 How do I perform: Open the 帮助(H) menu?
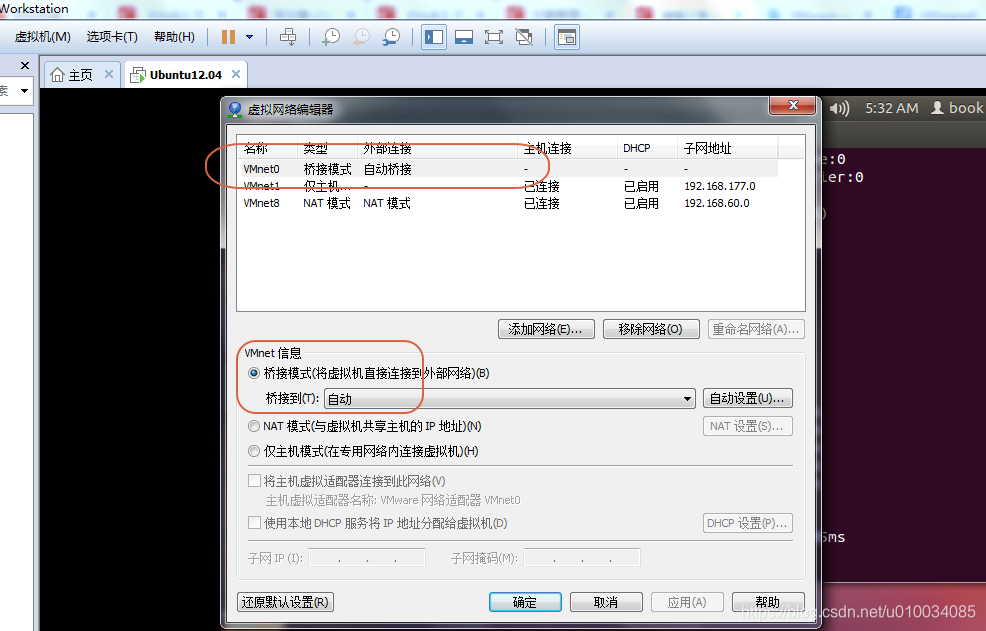[174, 37]
